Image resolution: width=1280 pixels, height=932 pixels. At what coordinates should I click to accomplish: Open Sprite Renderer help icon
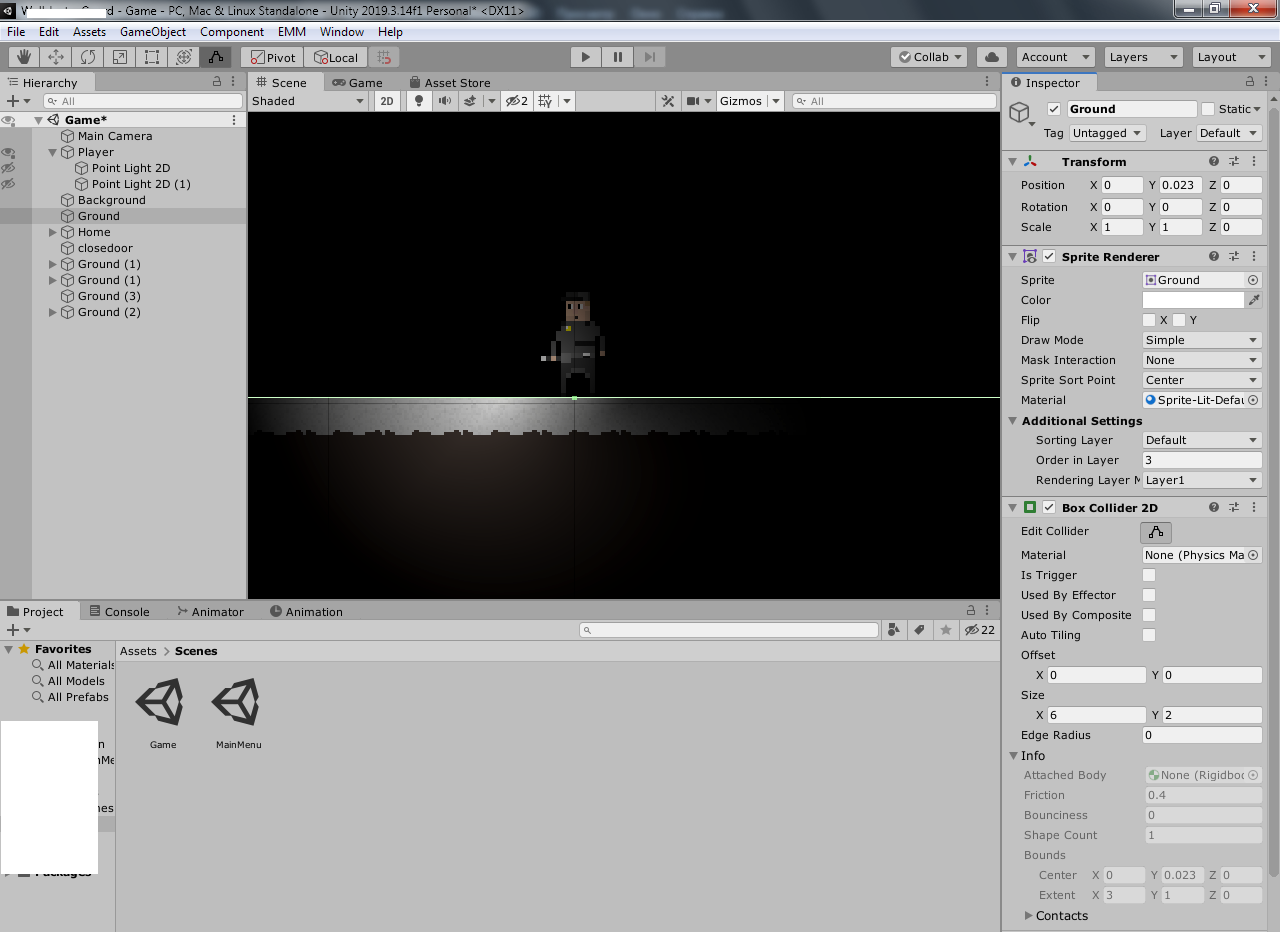click(1214, 257)
